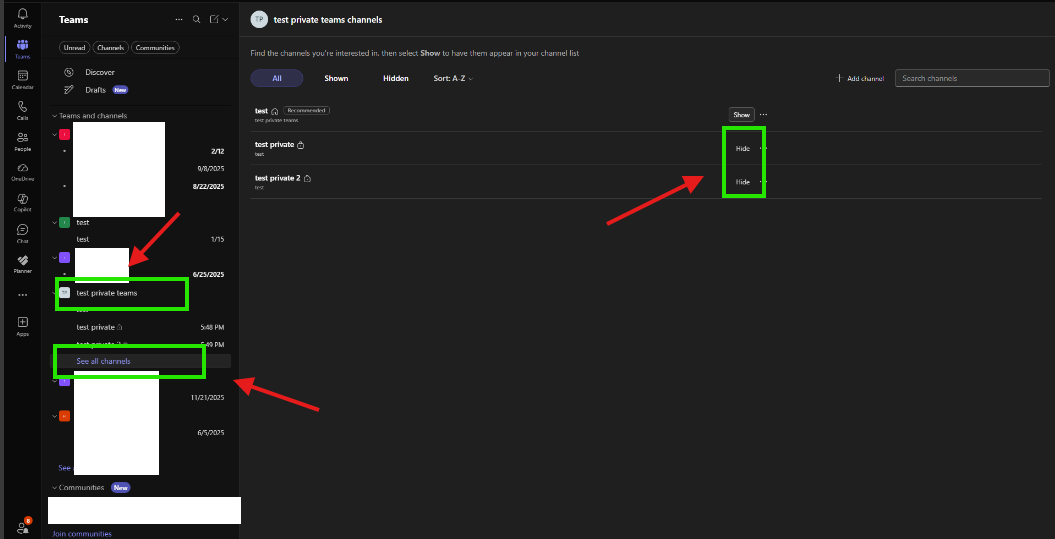Viewport: 1055px width, 539px height.
Task: Collapse the test team in the list
Action: click(54, 222)
